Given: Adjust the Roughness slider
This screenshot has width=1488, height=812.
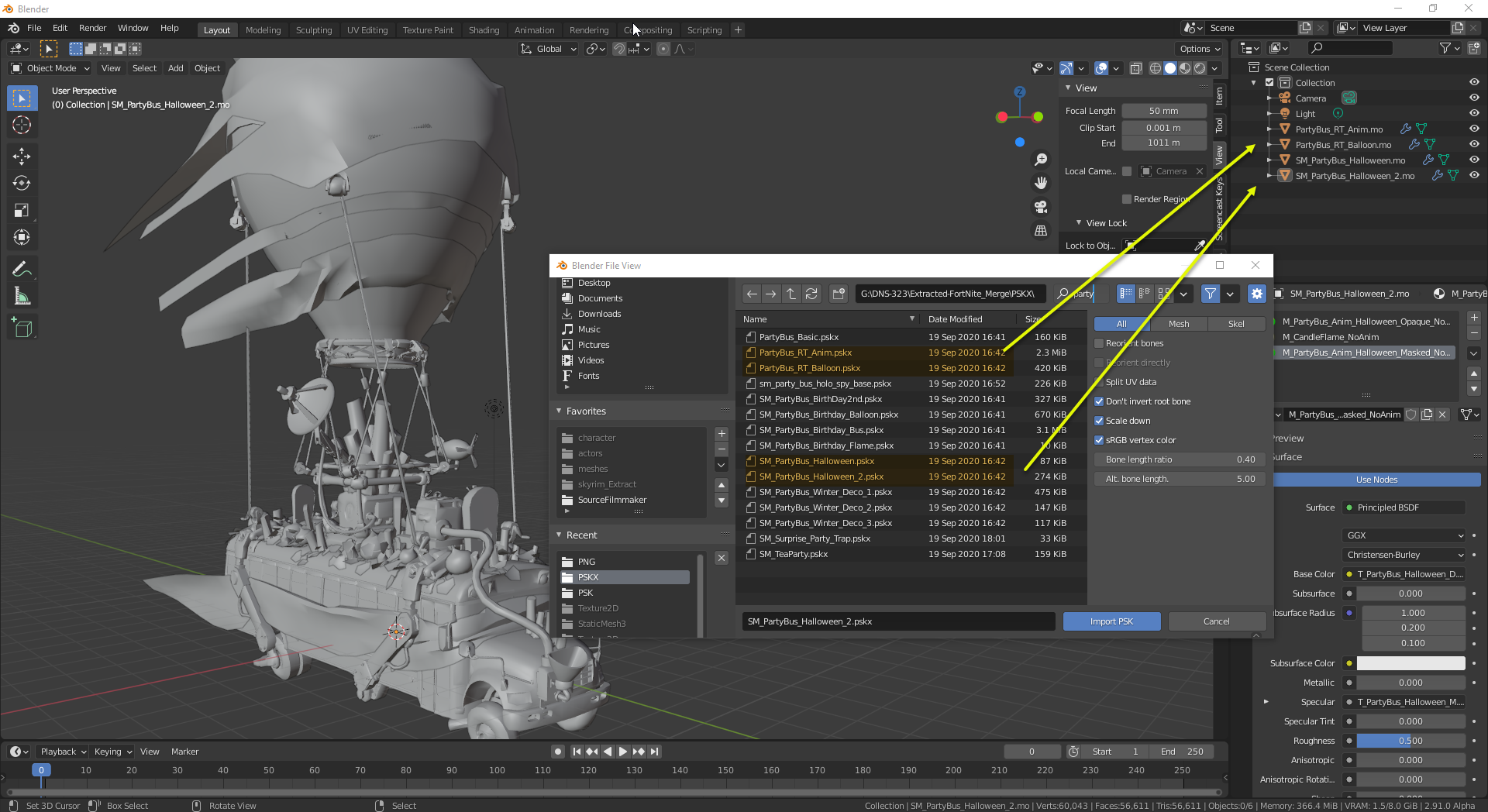Looking at the screenshot, I should point(1410,741).
